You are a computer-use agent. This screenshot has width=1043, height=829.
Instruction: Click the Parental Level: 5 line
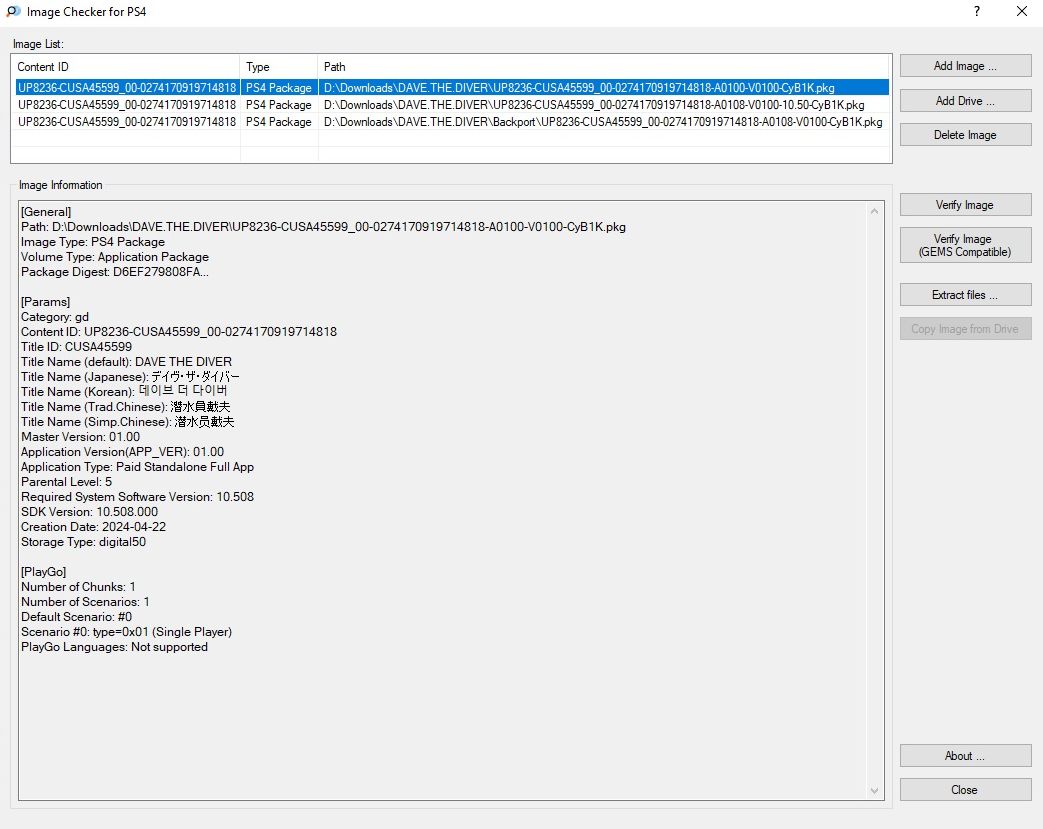coord(67,482)
